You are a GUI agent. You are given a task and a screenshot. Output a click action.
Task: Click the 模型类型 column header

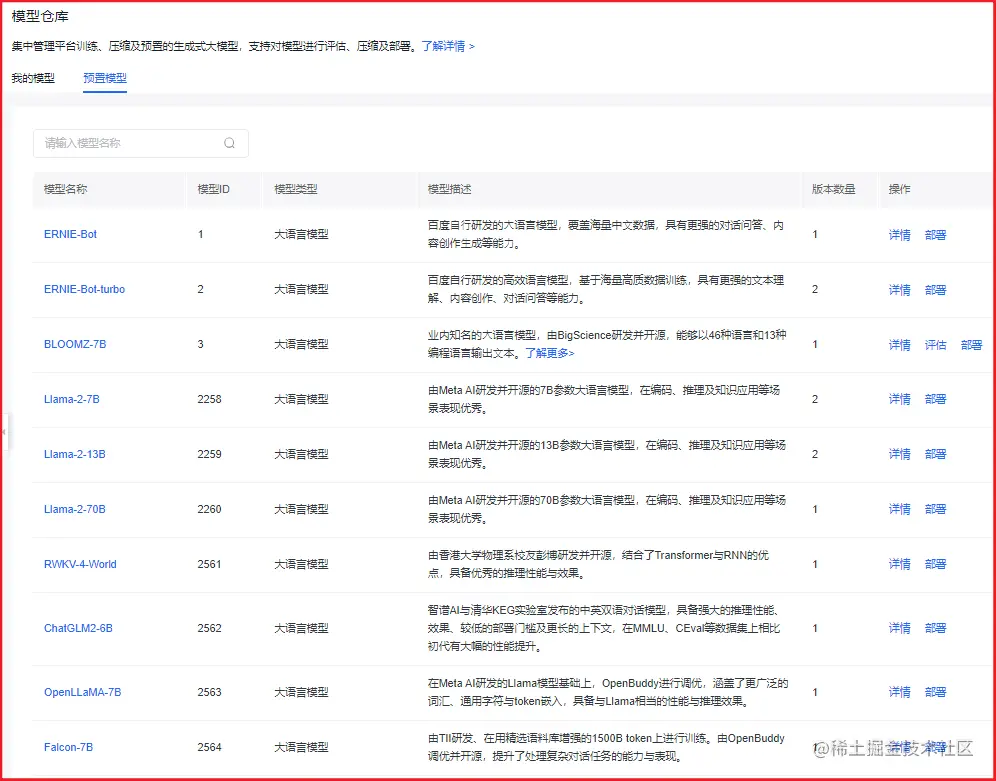coord(296,189)
